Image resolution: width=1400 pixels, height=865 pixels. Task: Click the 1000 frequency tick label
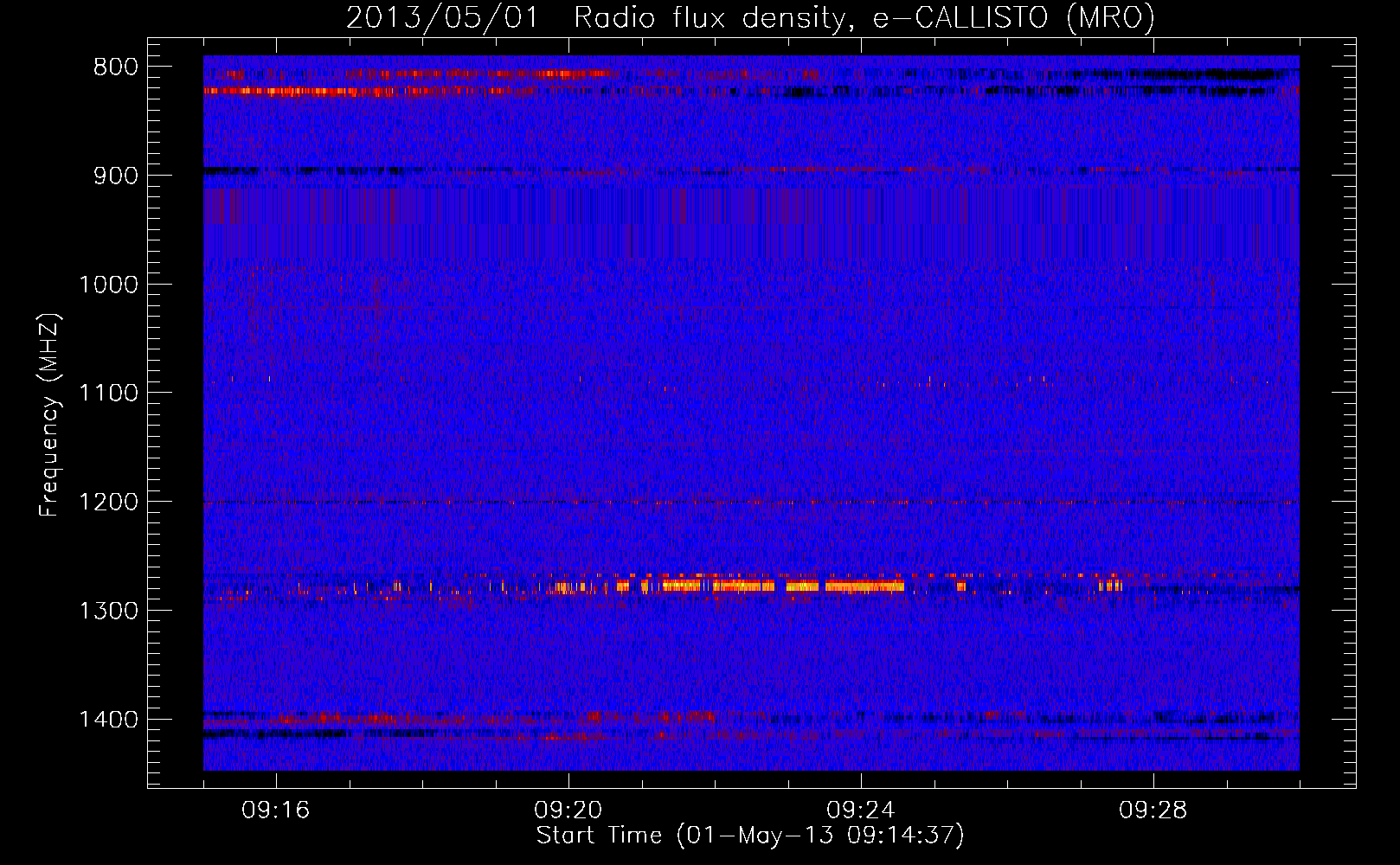[x=108, y=285]
